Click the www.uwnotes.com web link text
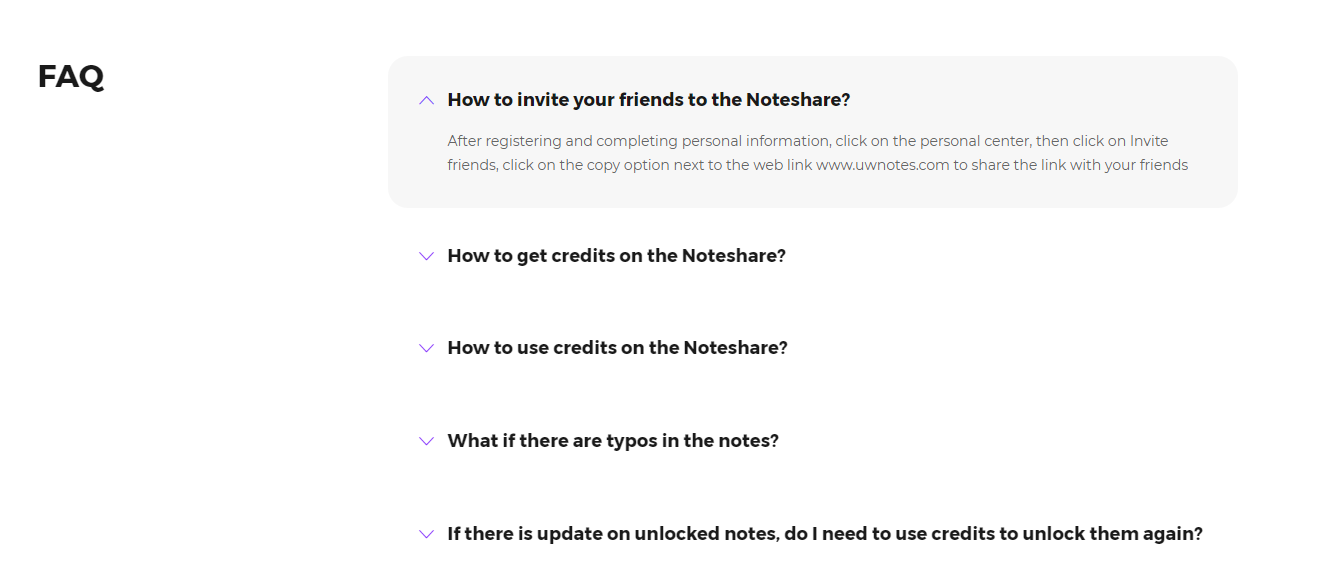 [882, 165]
